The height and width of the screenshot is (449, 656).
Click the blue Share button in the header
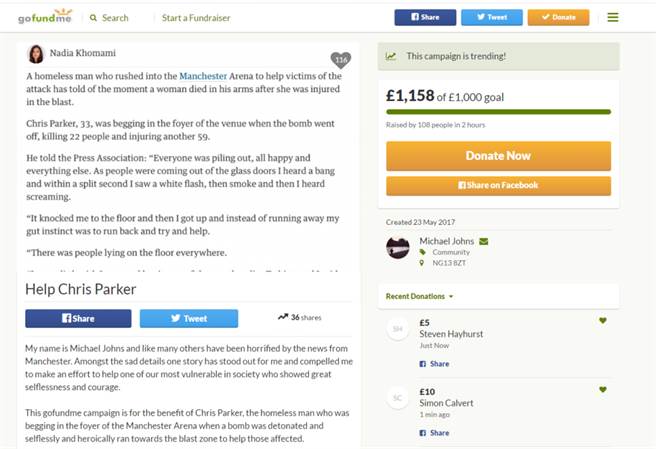(425, 17)
